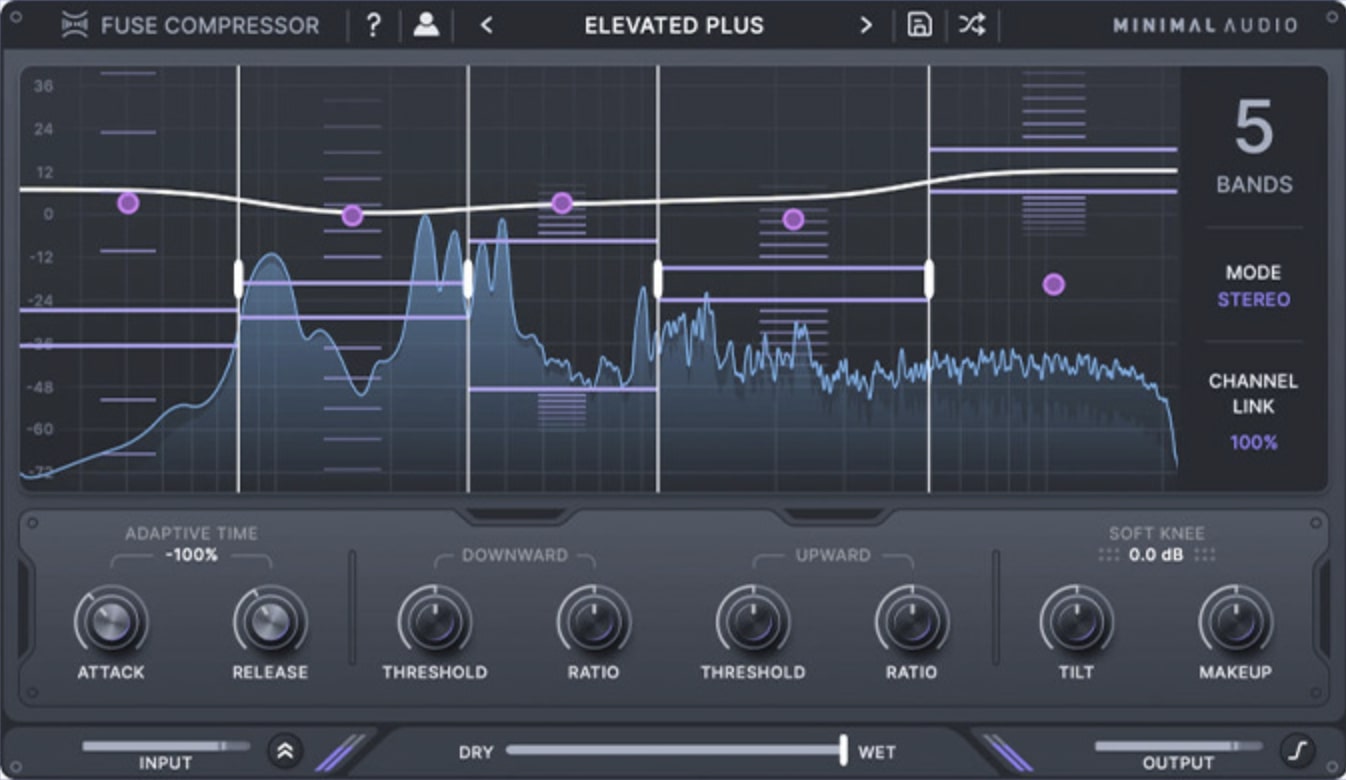Viewport: 1346px width, 780px height.
Task: Click the Upward Ratio knob
Action: [x=911, y=621]
